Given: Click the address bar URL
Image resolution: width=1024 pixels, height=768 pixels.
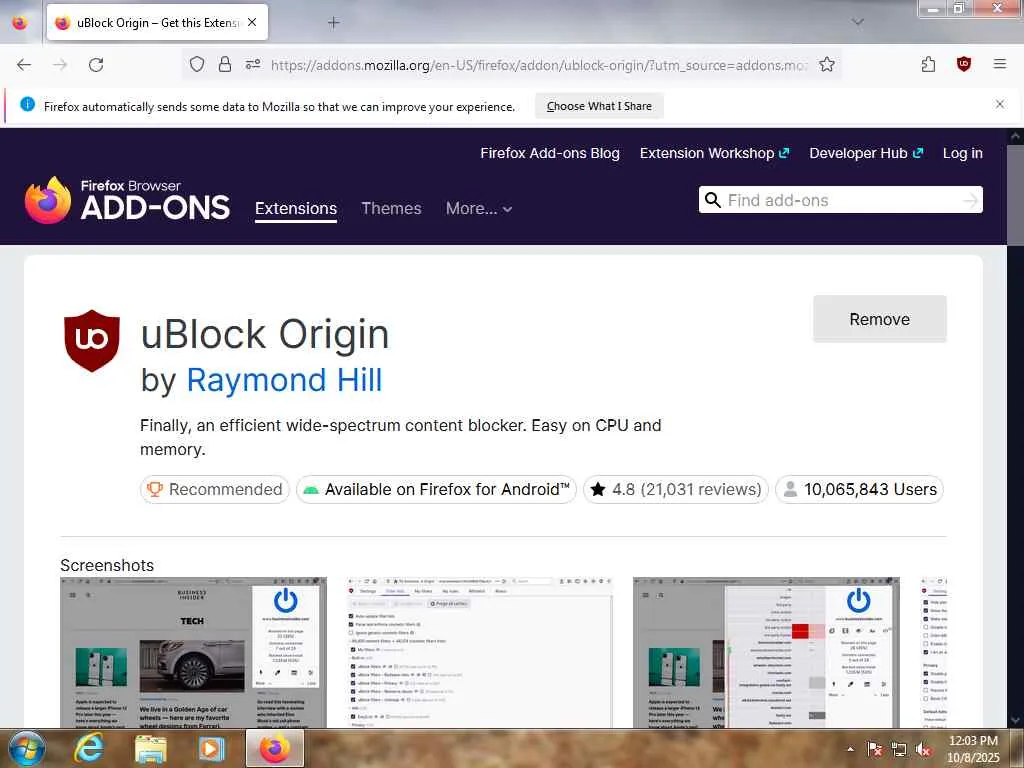Looking at the screenshot, I should (x=539, y=65).
